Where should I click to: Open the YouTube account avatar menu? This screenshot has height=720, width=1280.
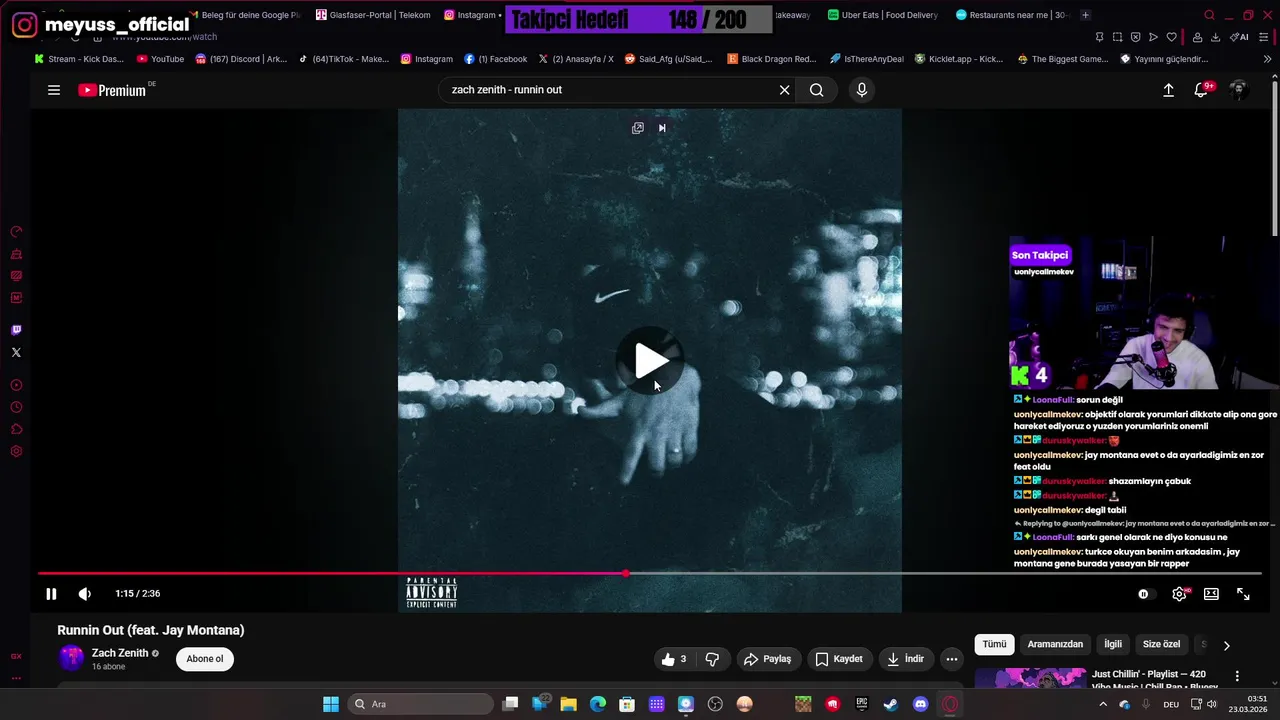tap(1238, 90)
